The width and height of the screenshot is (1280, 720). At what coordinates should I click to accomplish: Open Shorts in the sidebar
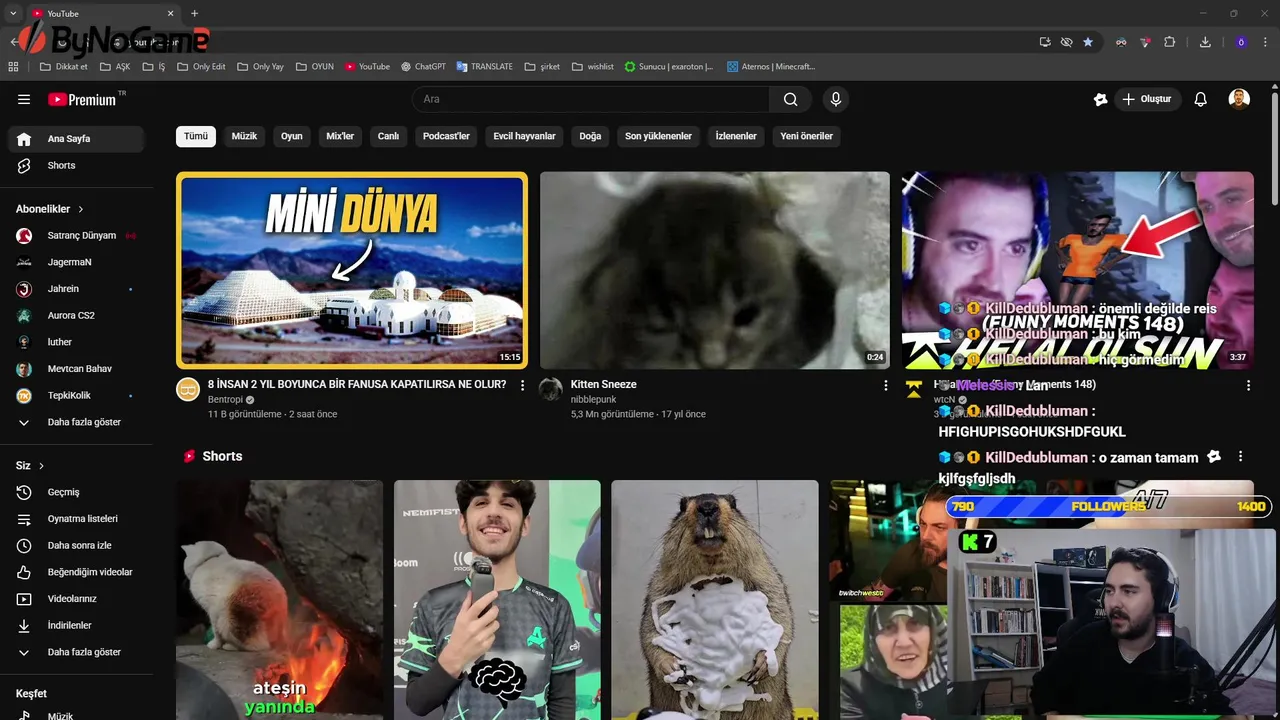(x=76, y=165)
